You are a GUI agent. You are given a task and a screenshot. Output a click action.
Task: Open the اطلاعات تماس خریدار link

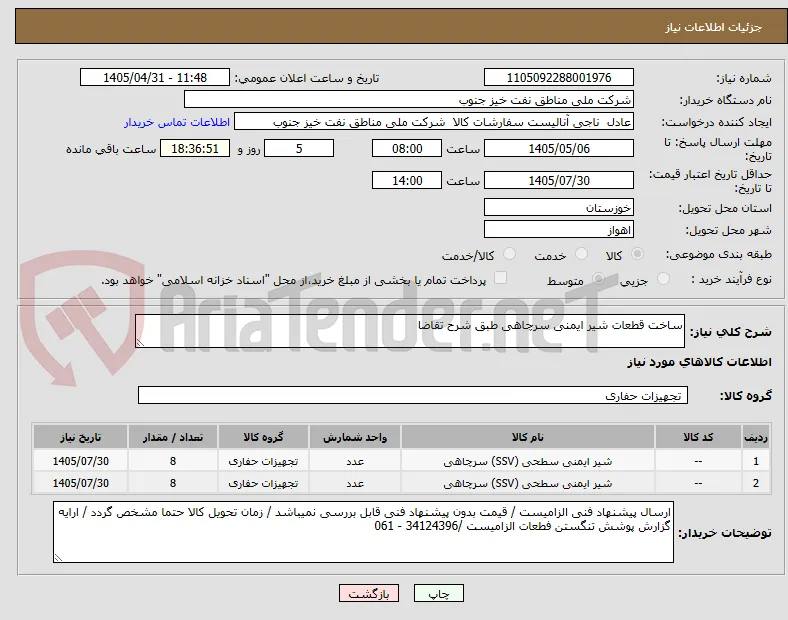tap(177, 122)
